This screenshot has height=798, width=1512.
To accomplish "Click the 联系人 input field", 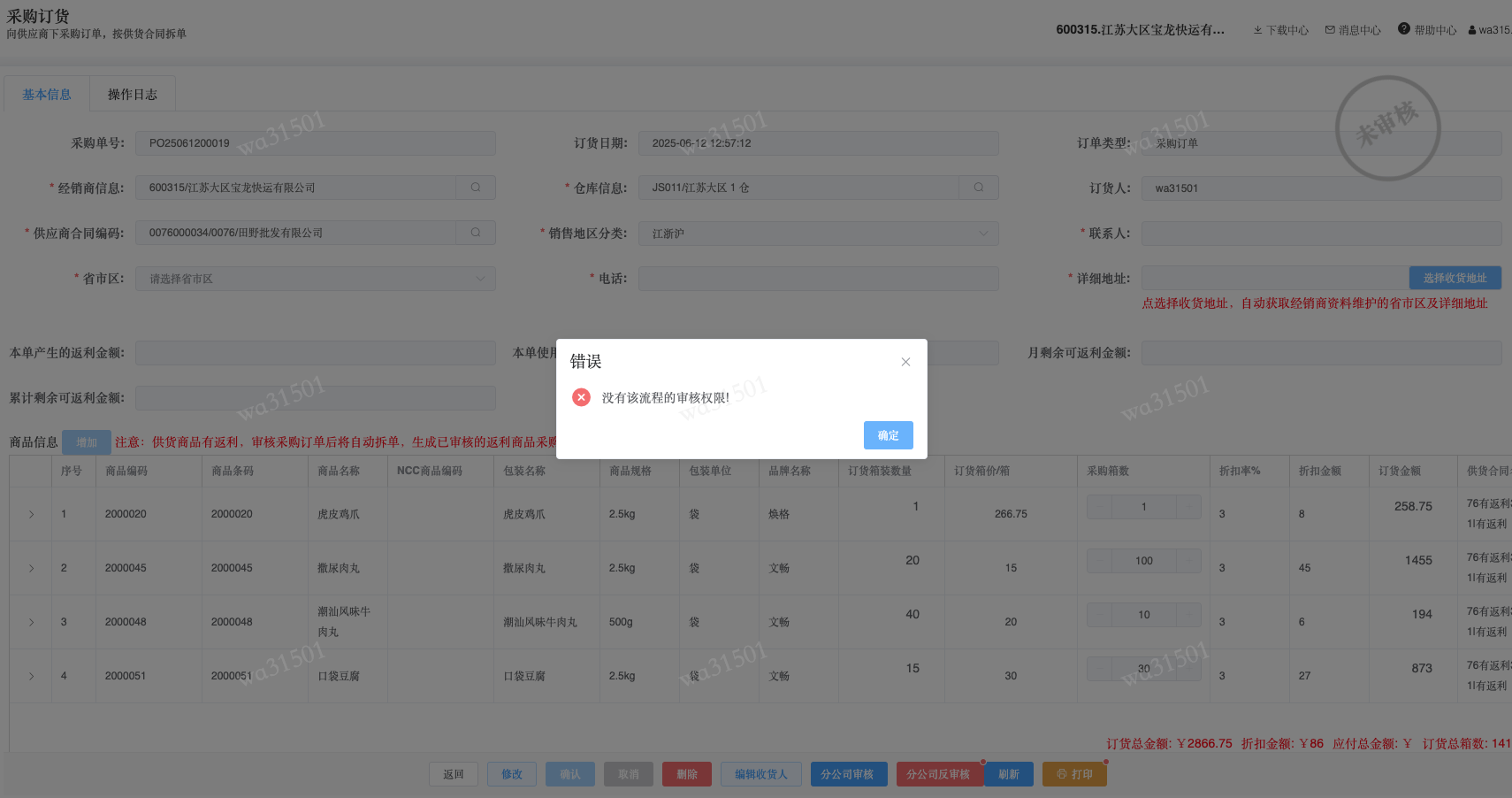I will (x=1321, y=234).
